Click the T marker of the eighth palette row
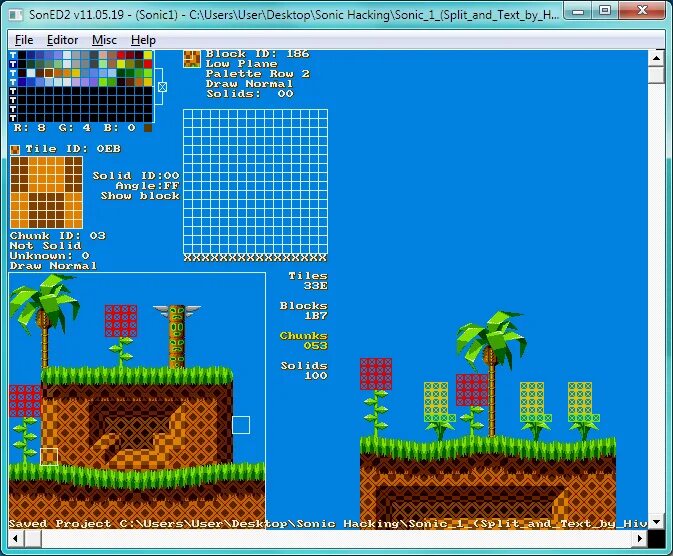 pyautogui.click(x=13, y=118)
